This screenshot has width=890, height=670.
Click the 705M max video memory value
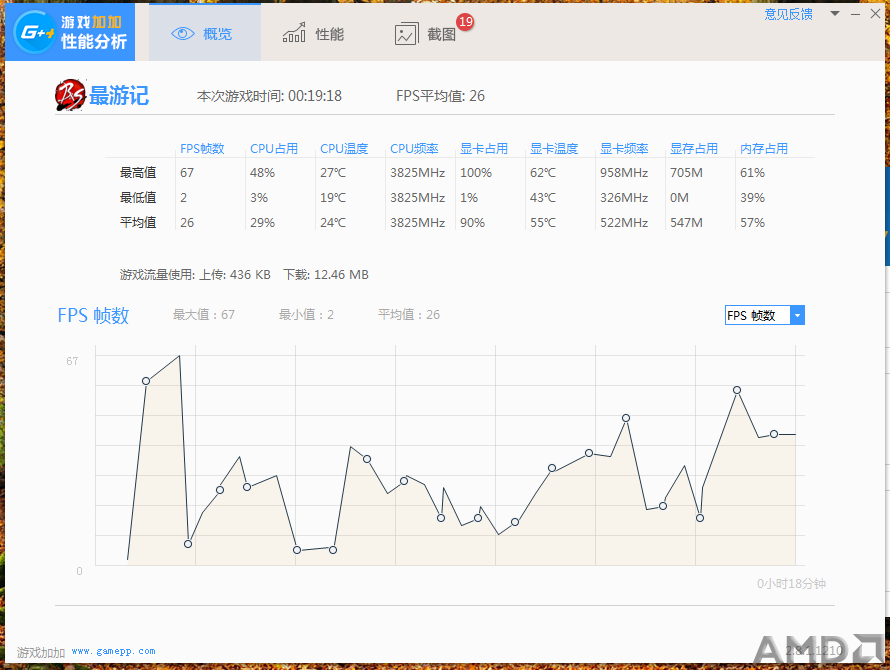coord(686,173)
